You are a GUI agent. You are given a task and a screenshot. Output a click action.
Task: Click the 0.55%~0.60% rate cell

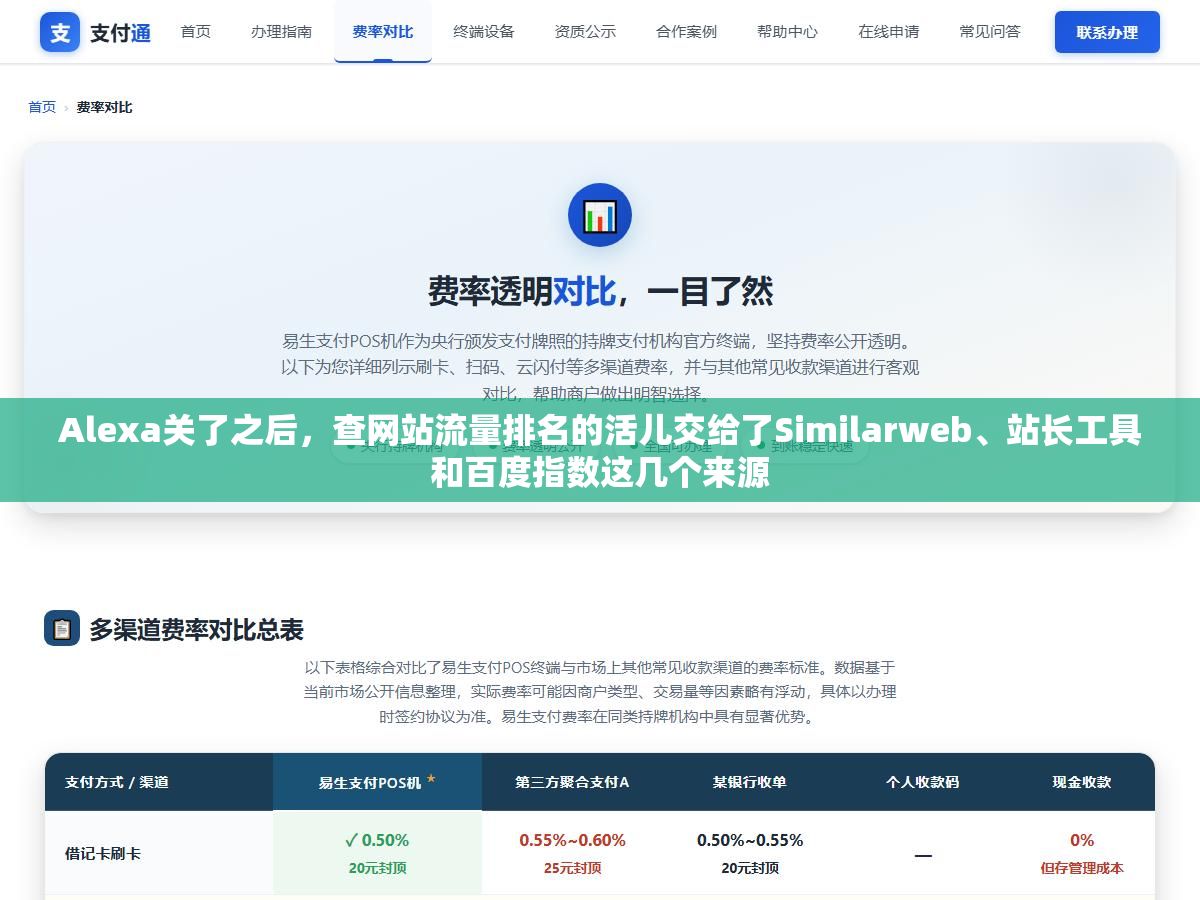(x=572, y=853)
